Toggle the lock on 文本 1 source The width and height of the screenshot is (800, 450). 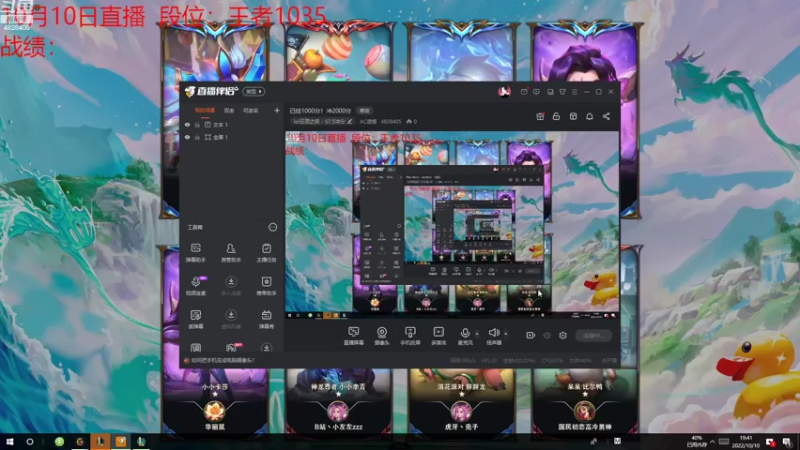[x=197, y=124]
